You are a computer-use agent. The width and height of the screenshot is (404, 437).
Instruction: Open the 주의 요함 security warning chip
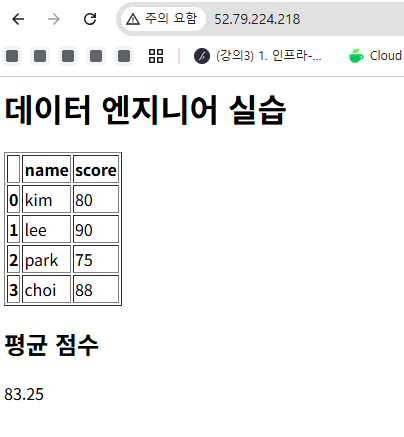coord(163,19)
